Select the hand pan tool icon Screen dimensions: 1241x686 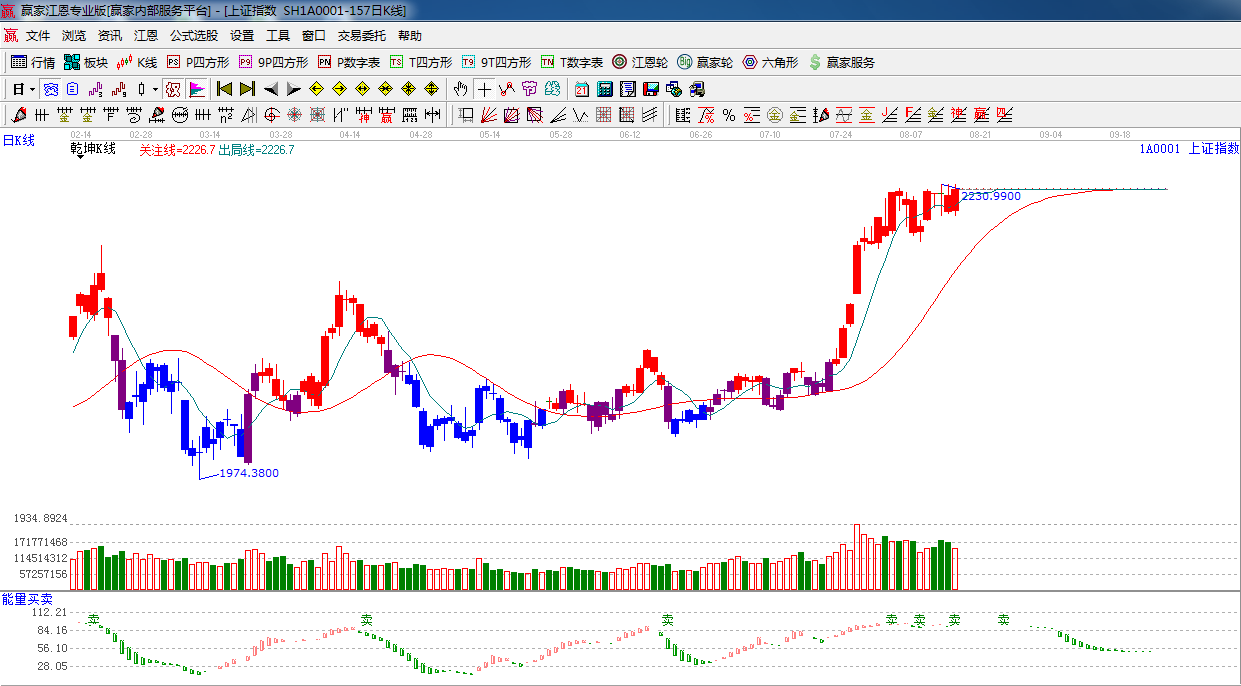tap(460, 89)
